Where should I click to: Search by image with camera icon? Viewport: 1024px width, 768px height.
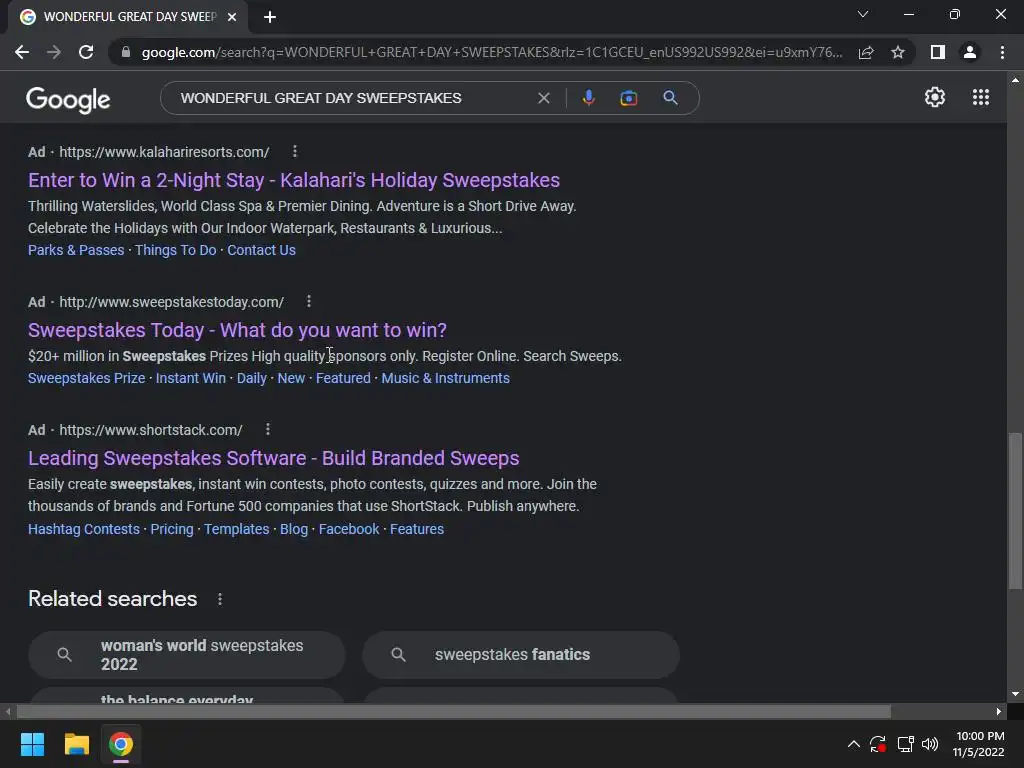pyautogui.click(x=628, y=98)
